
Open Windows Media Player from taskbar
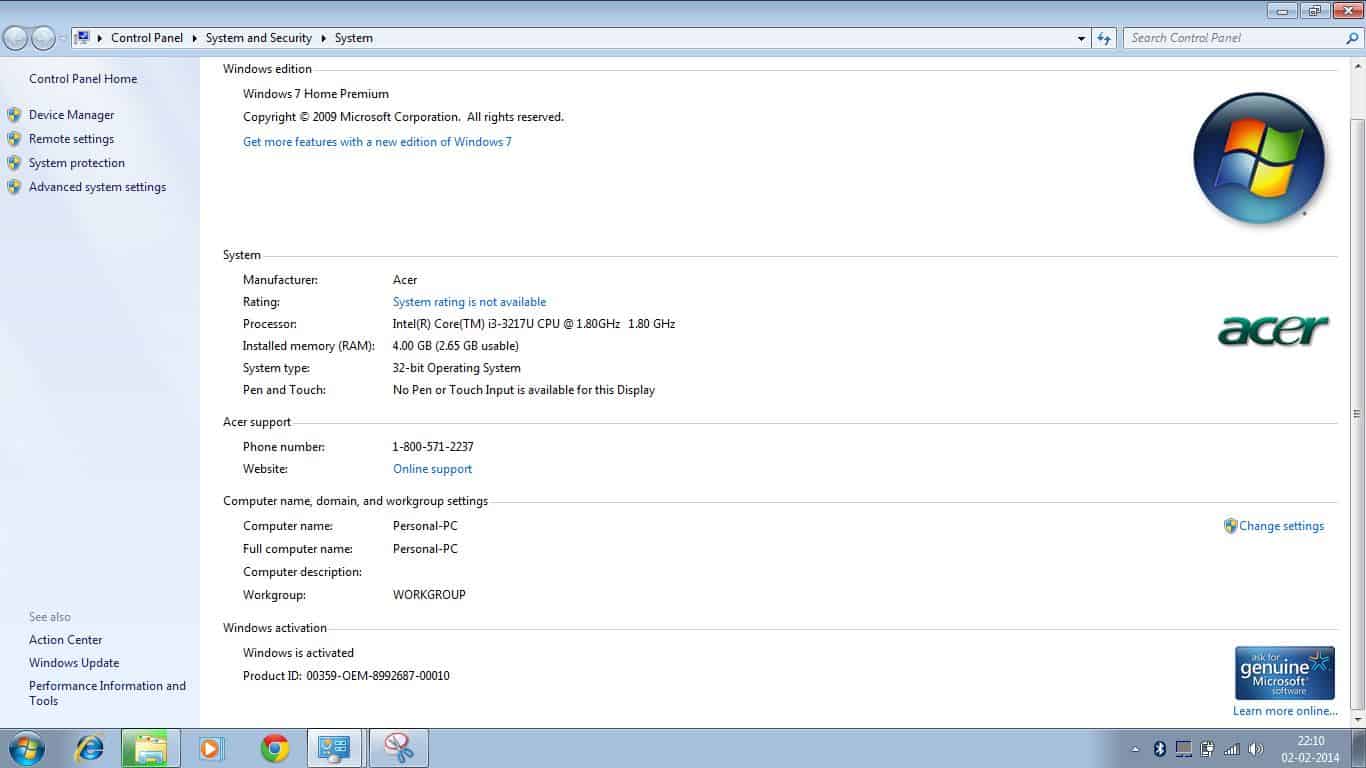(x=211, y=748)
